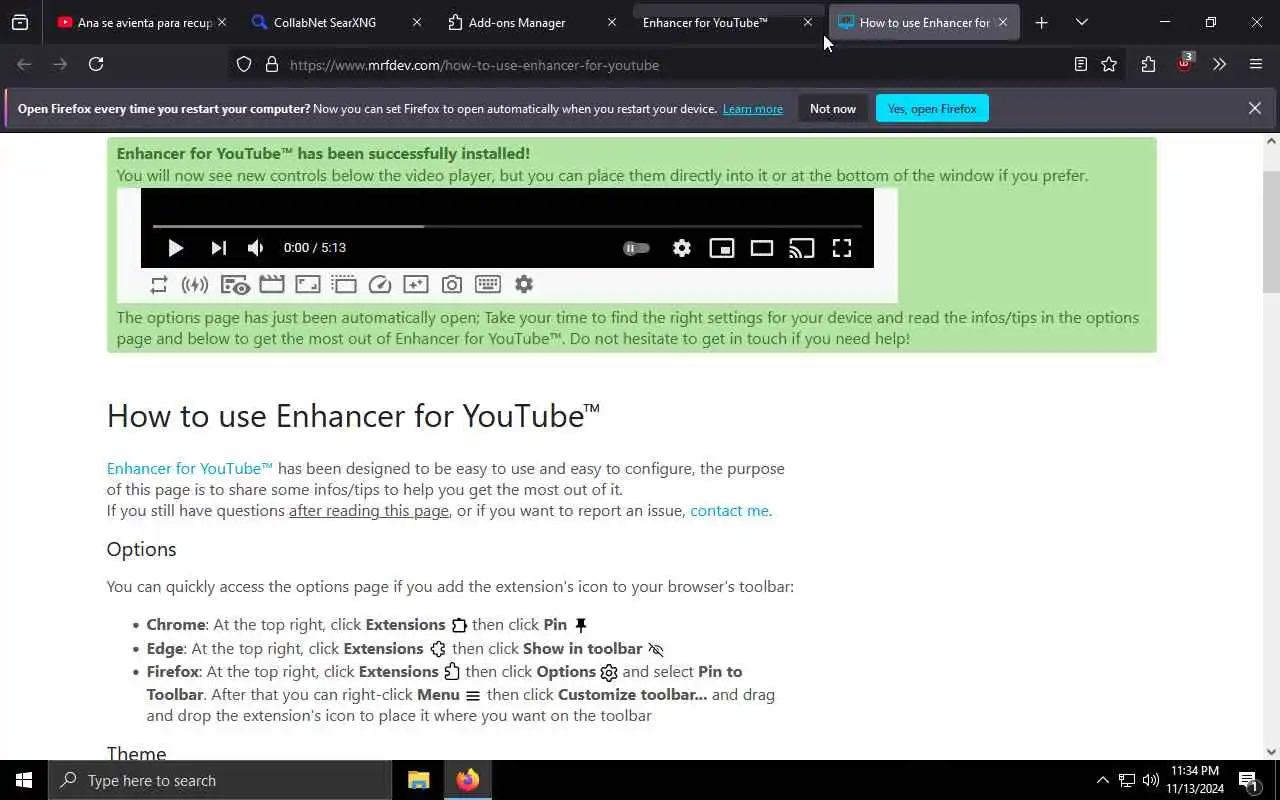Viewport: 1280px width, 800px height.
Task: Click Yes, open Firefox button
Action: (932, 108)
